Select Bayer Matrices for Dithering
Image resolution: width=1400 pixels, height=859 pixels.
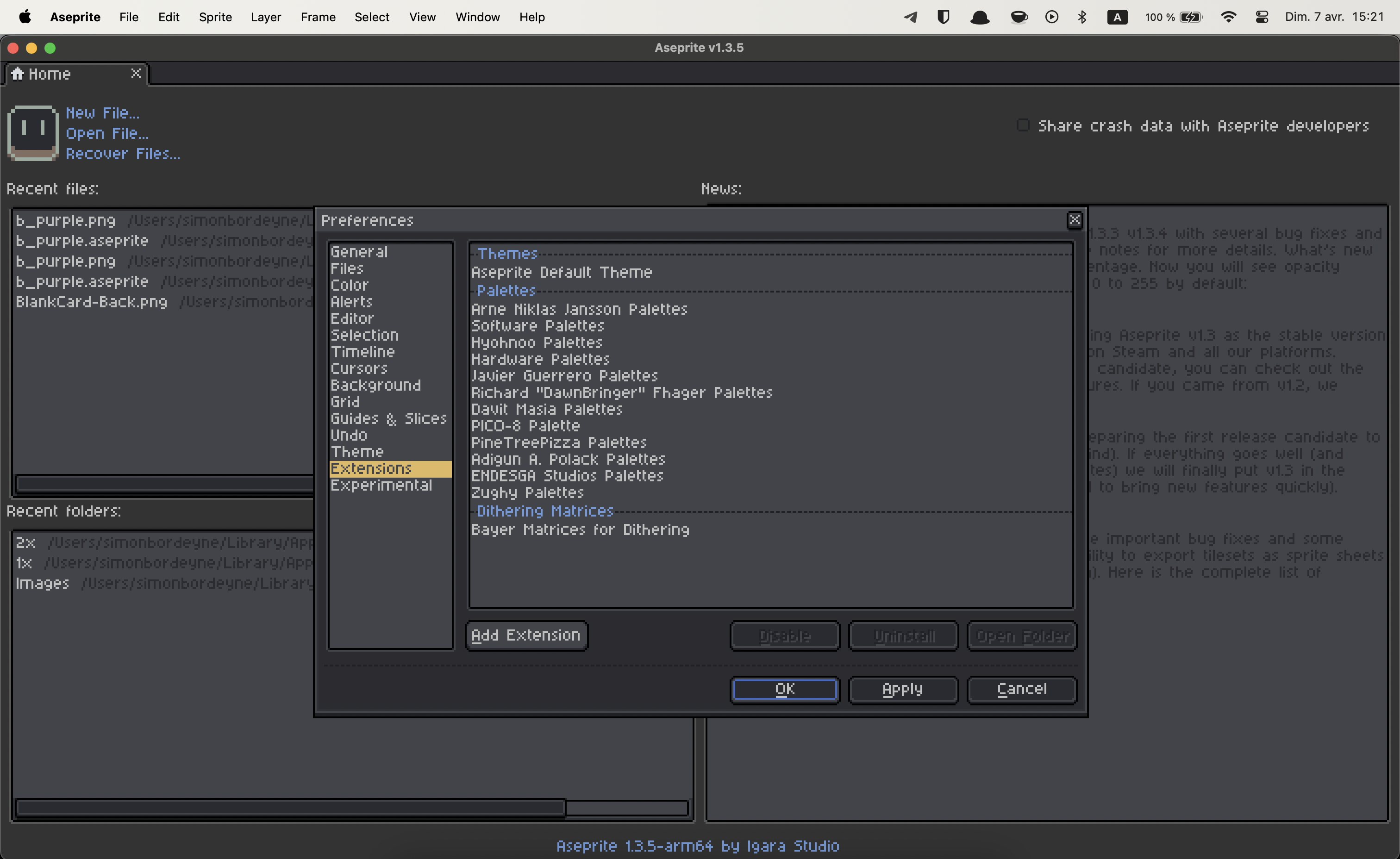pyautogui.click(x=580, y=530)
